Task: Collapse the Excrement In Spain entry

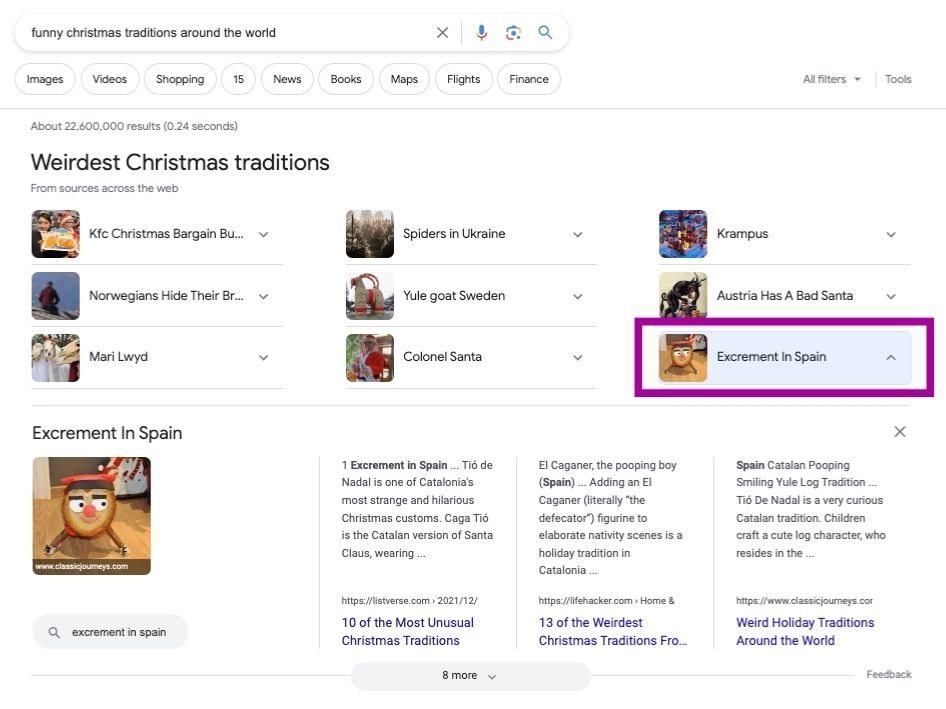Action: click(890, 357)
